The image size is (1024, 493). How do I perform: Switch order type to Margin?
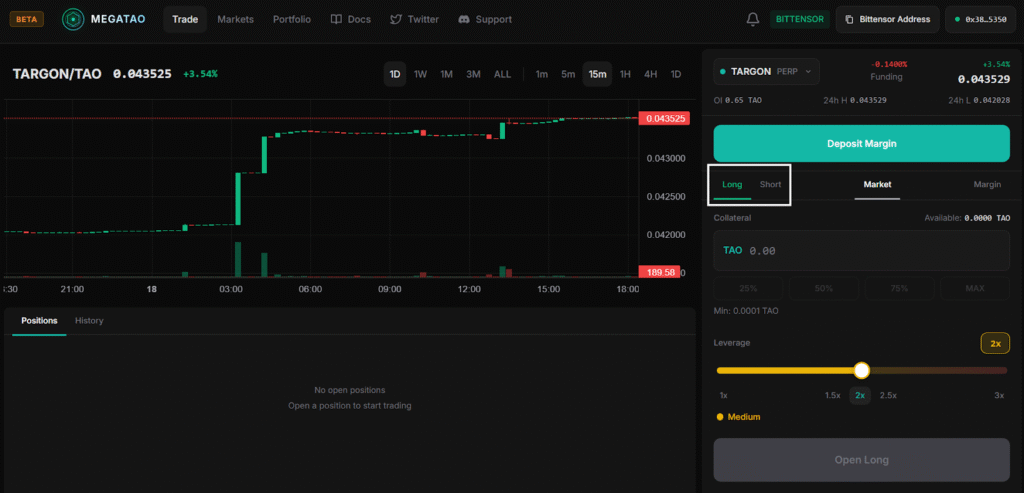[x=987, y=184]
